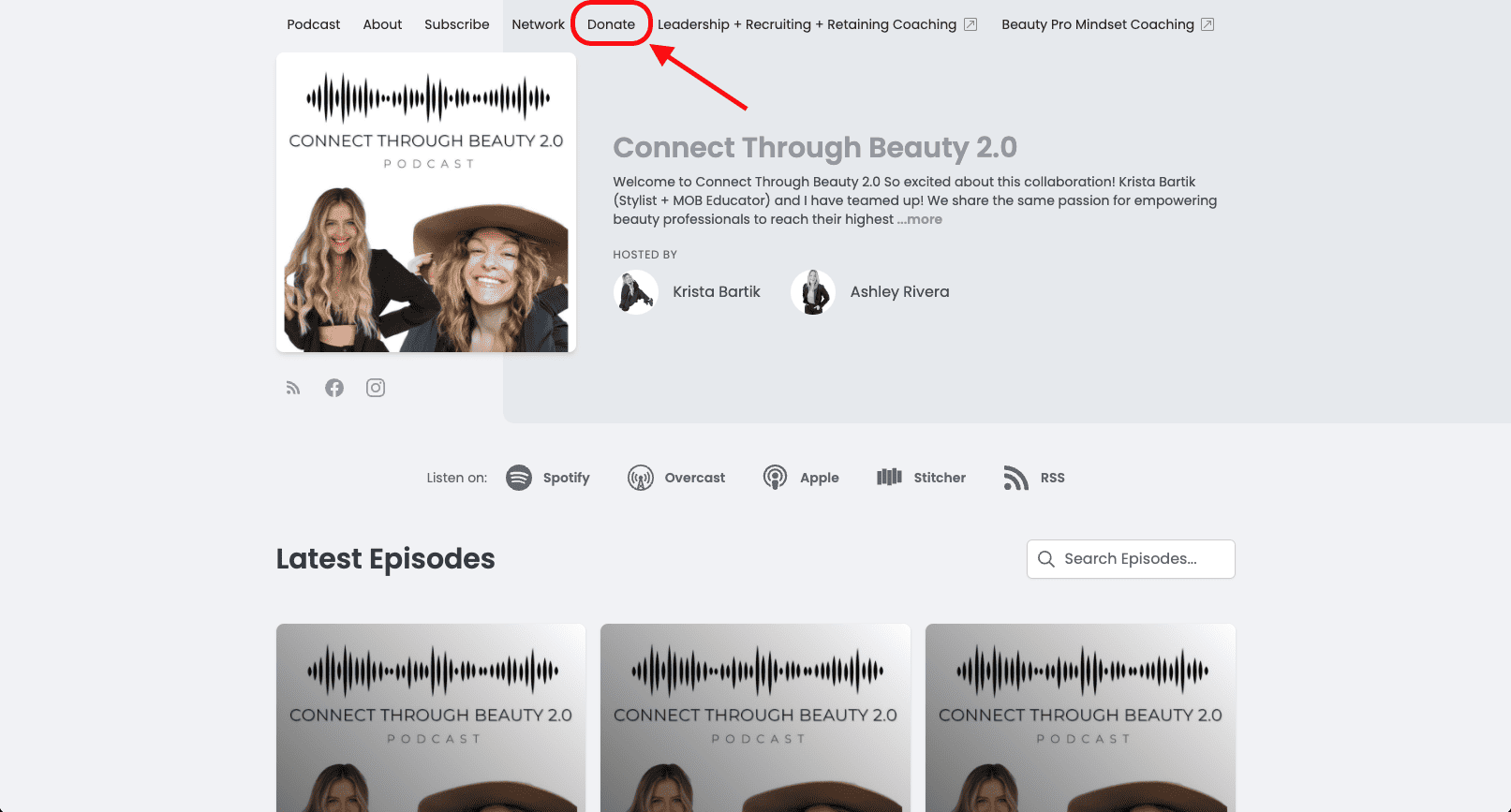Click external link icon after Leadership Coaching

[970, 24]
